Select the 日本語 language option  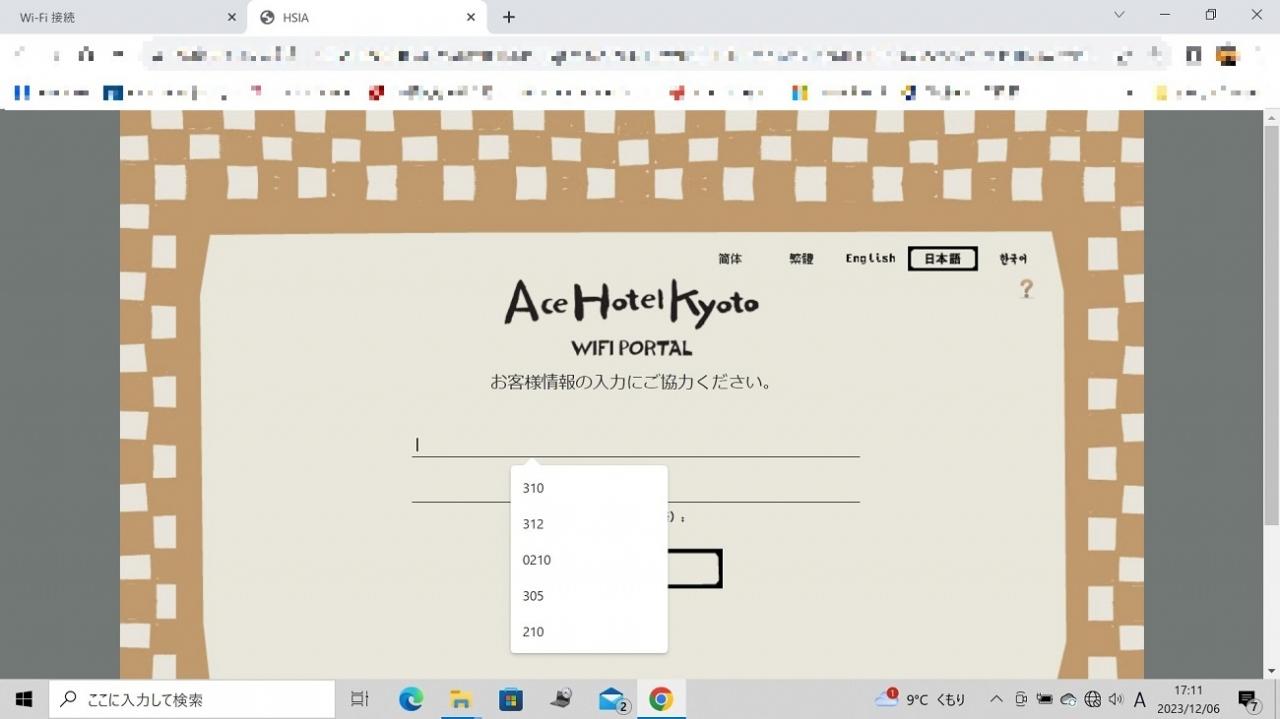point(942,258)
